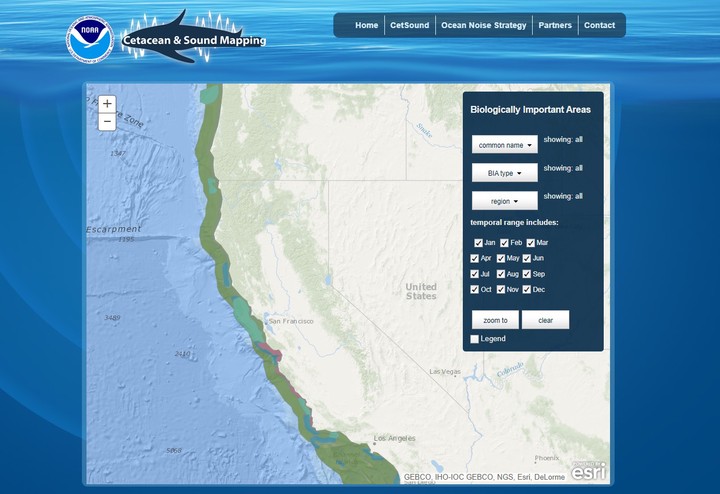This screenshot has width=720, height=494.
Task: Enable the Legend checkbox
Action: 475,339
